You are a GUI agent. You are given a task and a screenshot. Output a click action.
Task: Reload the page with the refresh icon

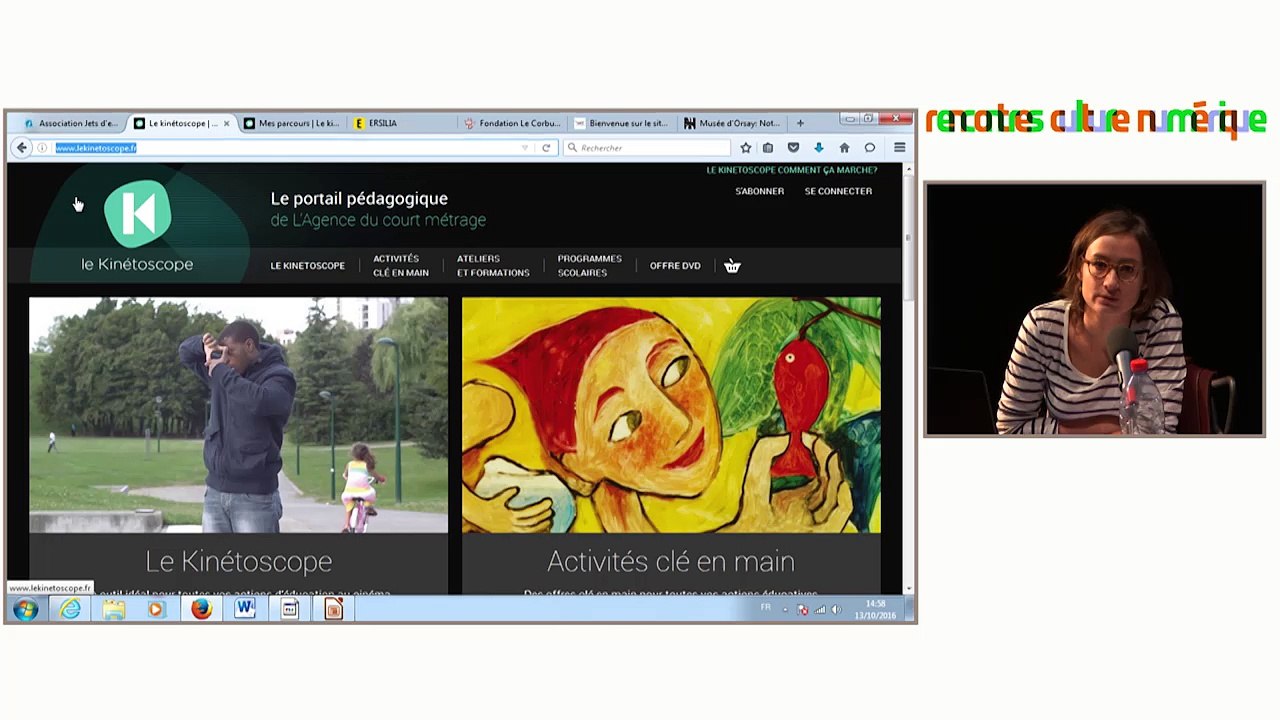click(546, 148)
